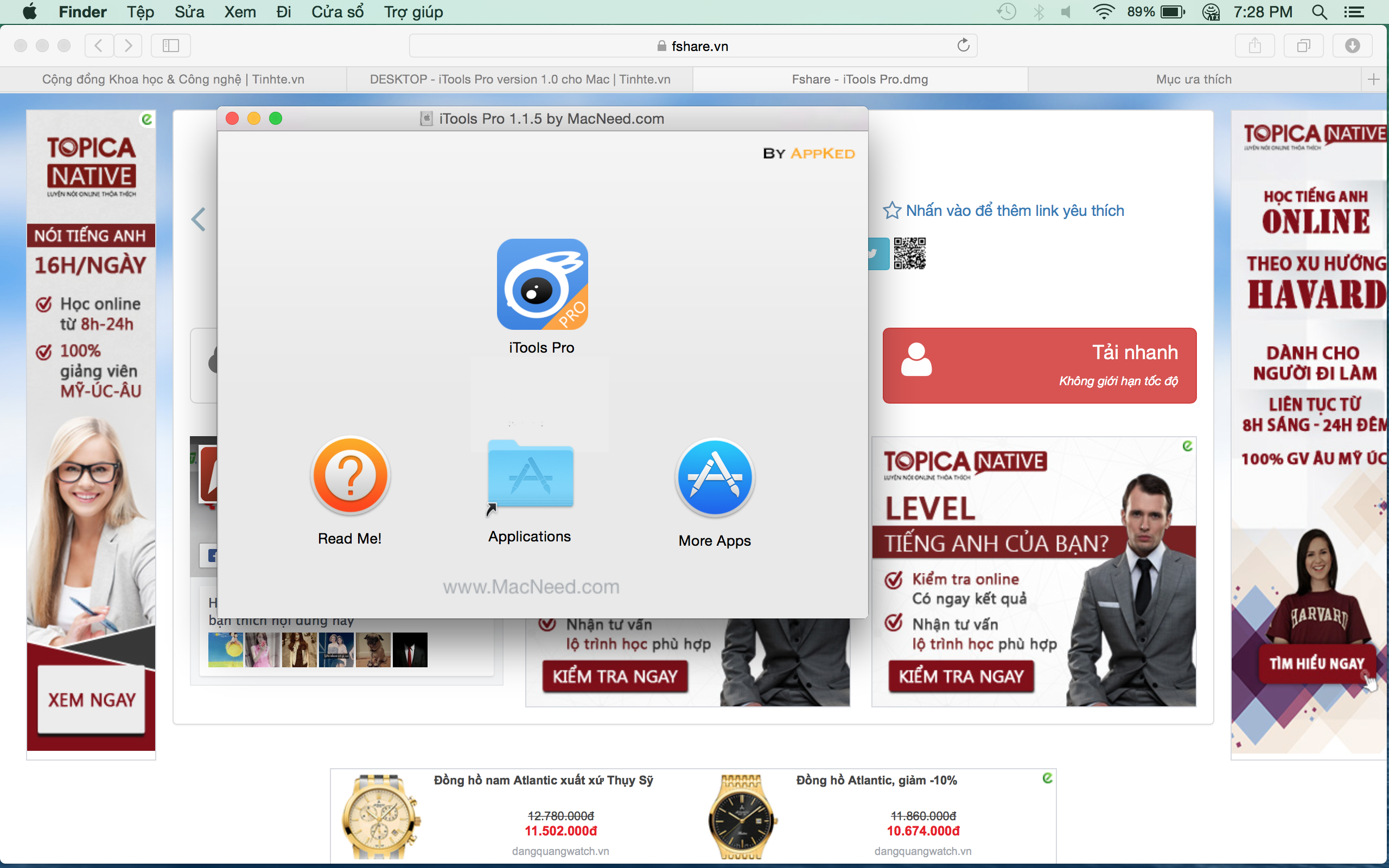Click the Time Machine status icon
This screenshot has width=1389, height=868.
click(x=1006, y=12)
